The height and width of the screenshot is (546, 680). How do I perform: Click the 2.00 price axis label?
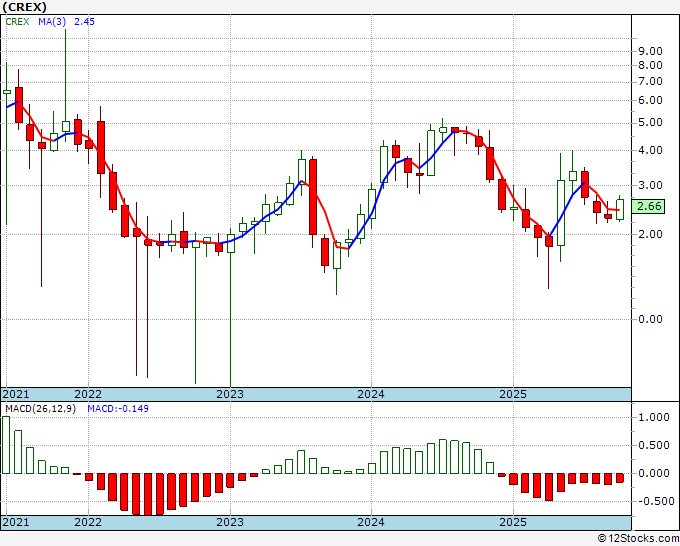(650, 234)
